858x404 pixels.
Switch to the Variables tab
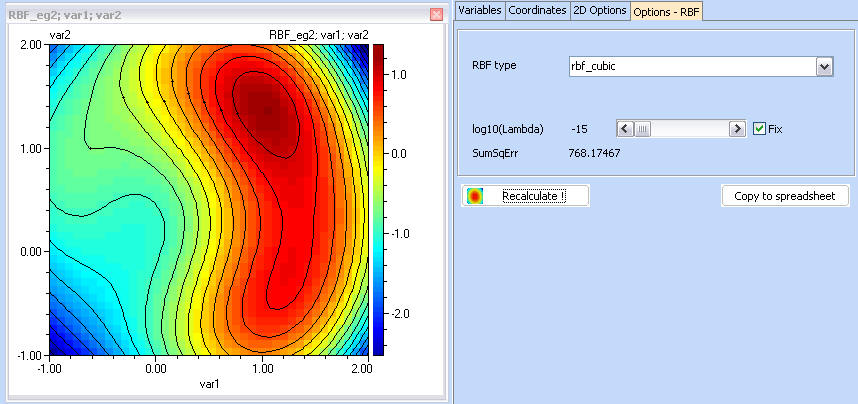tap(479, 10)
